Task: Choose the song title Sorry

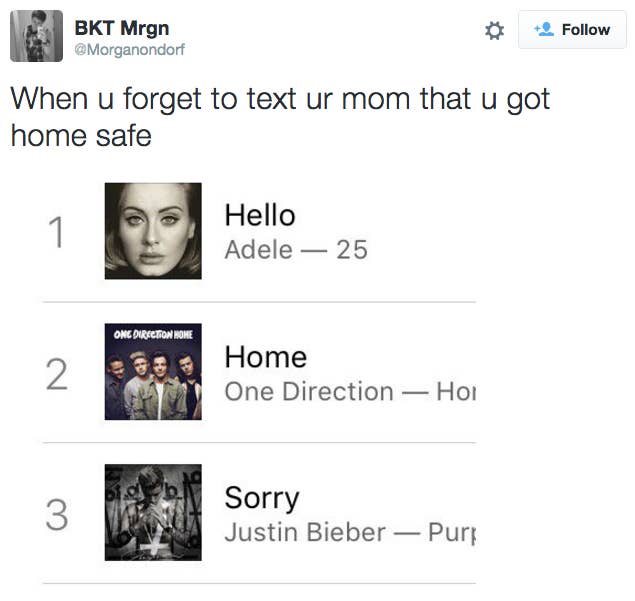Action: click(261, 498)
